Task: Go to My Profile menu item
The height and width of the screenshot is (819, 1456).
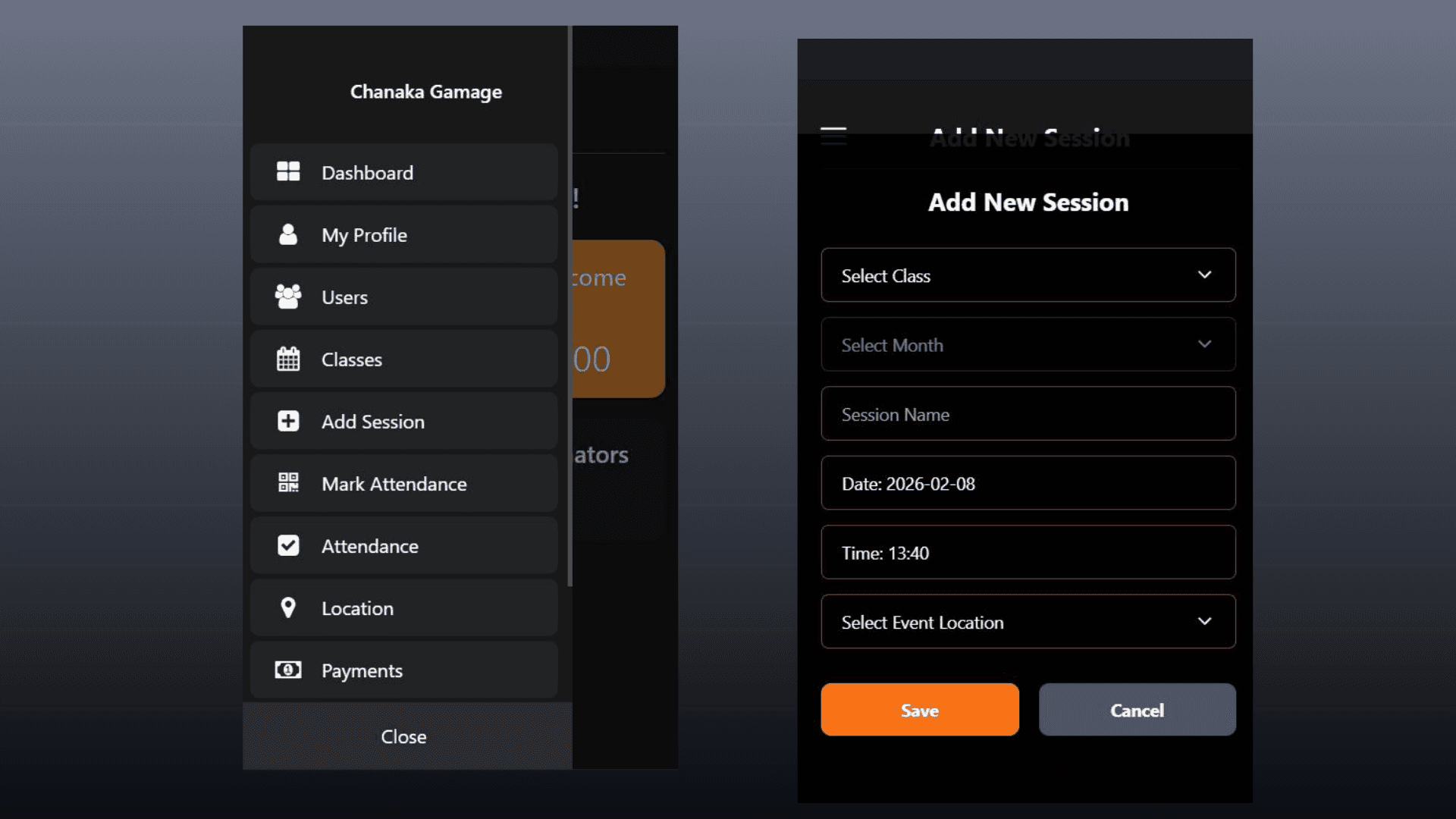Action: [404, 234]
